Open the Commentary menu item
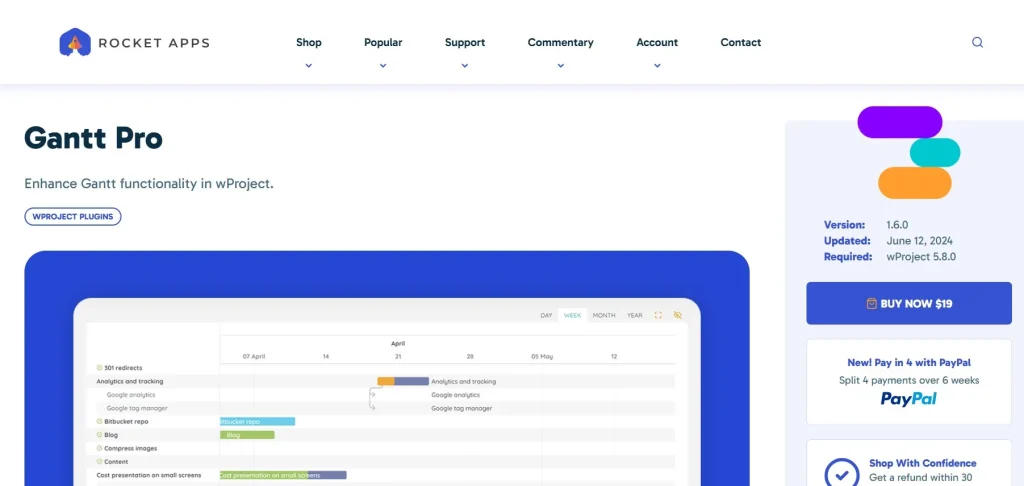 560,42
